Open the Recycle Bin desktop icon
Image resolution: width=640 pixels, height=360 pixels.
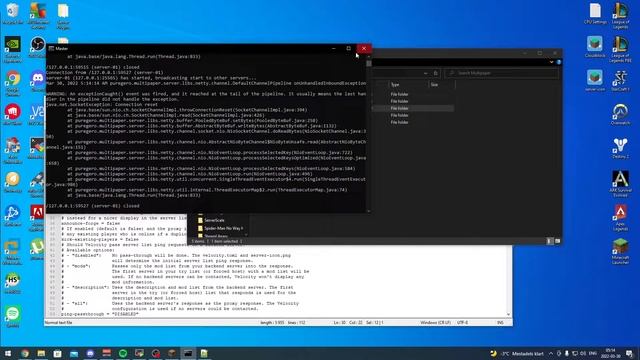[x=13, y=13]
